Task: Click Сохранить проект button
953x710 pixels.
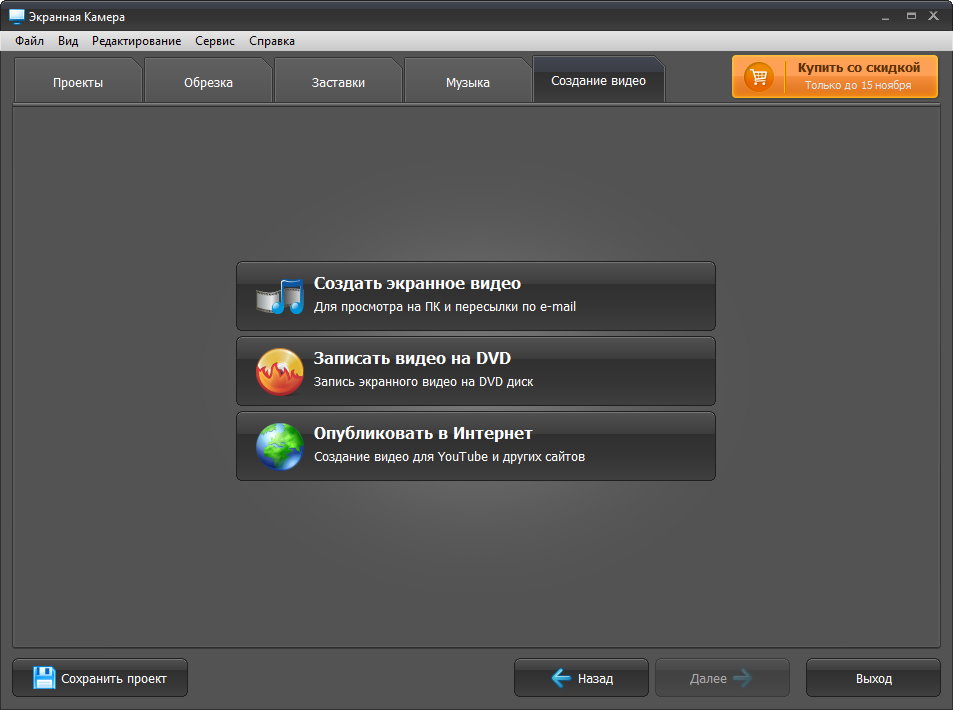Action: [x=100, y=678]
